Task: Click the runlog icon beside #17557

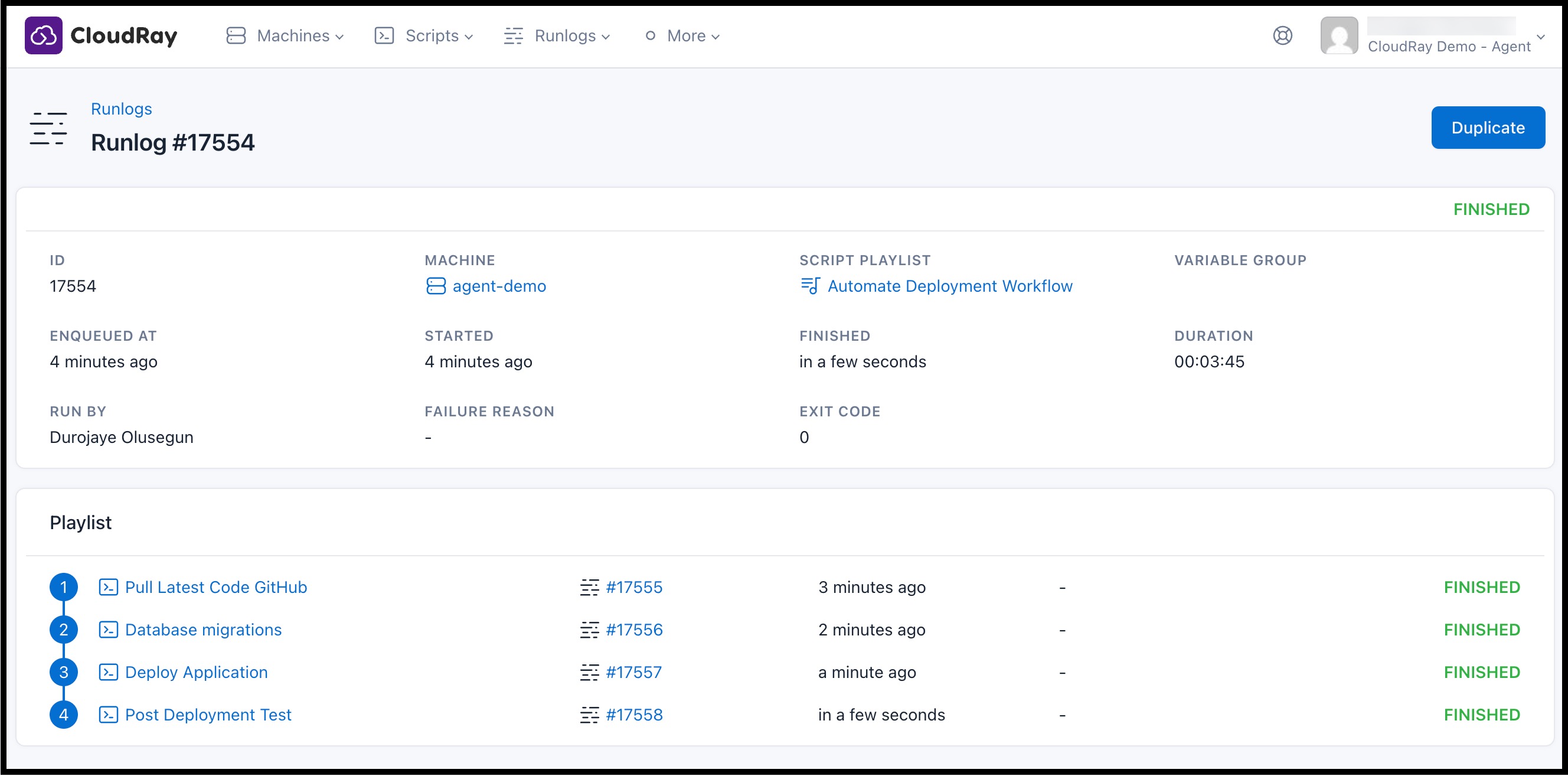Action: [589, 672]
